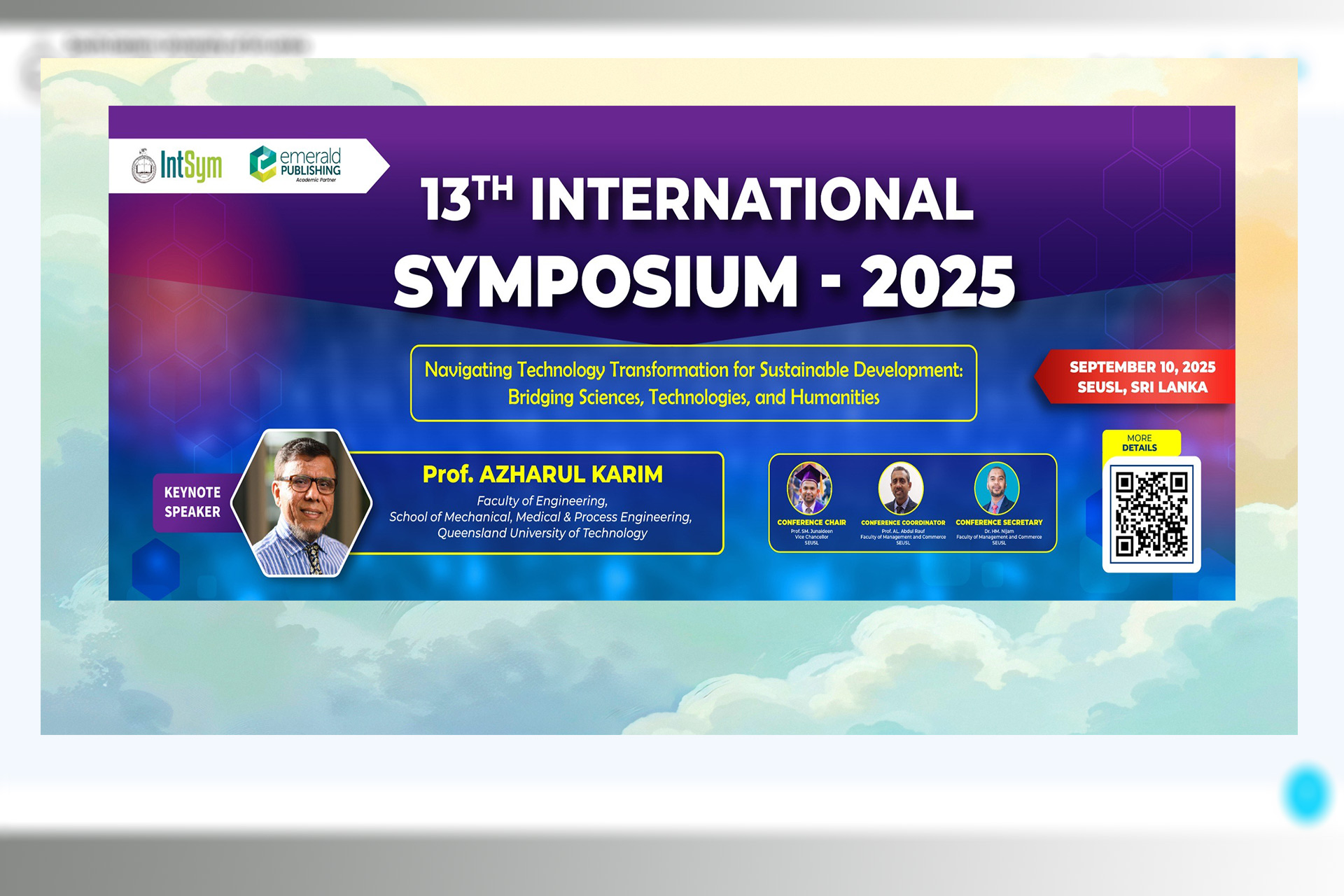Open the QR code under More Details

point(1151,514)
